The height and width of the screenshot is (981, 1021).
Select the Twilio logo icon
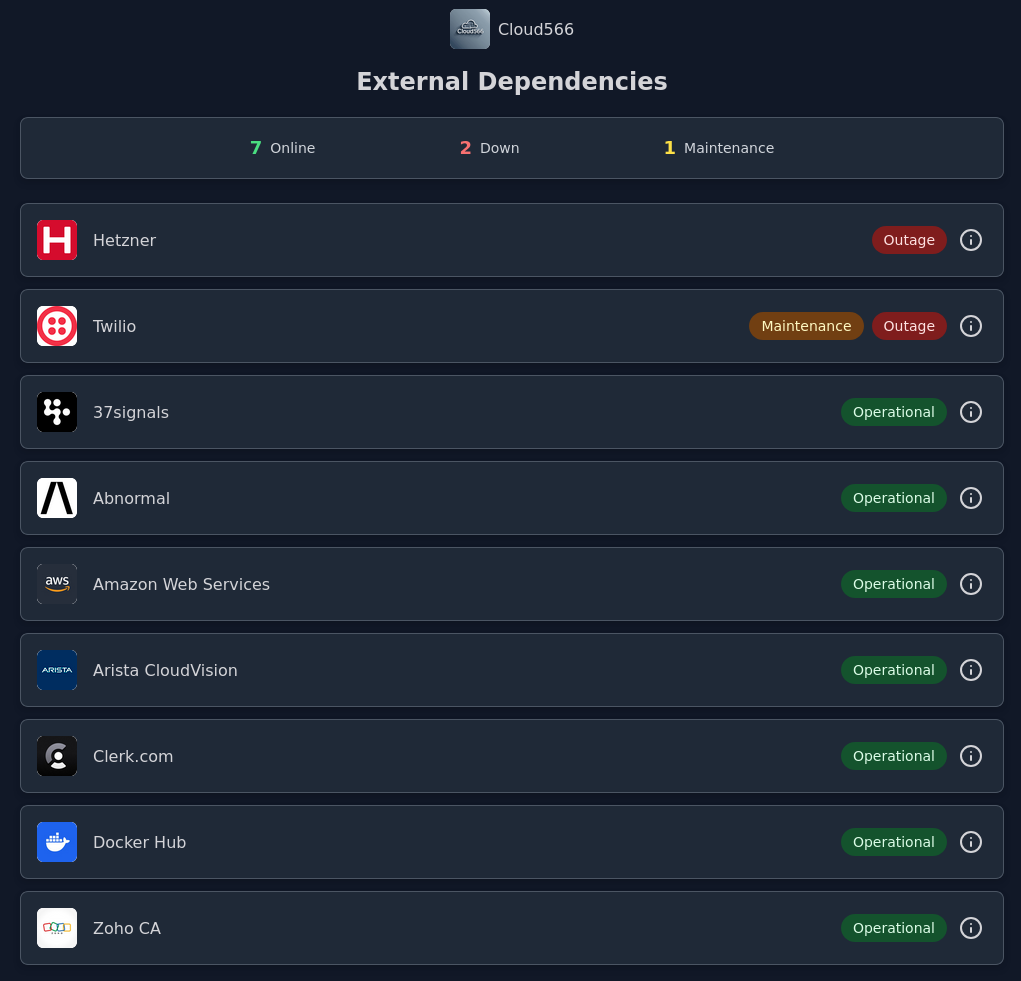(57, 326)
